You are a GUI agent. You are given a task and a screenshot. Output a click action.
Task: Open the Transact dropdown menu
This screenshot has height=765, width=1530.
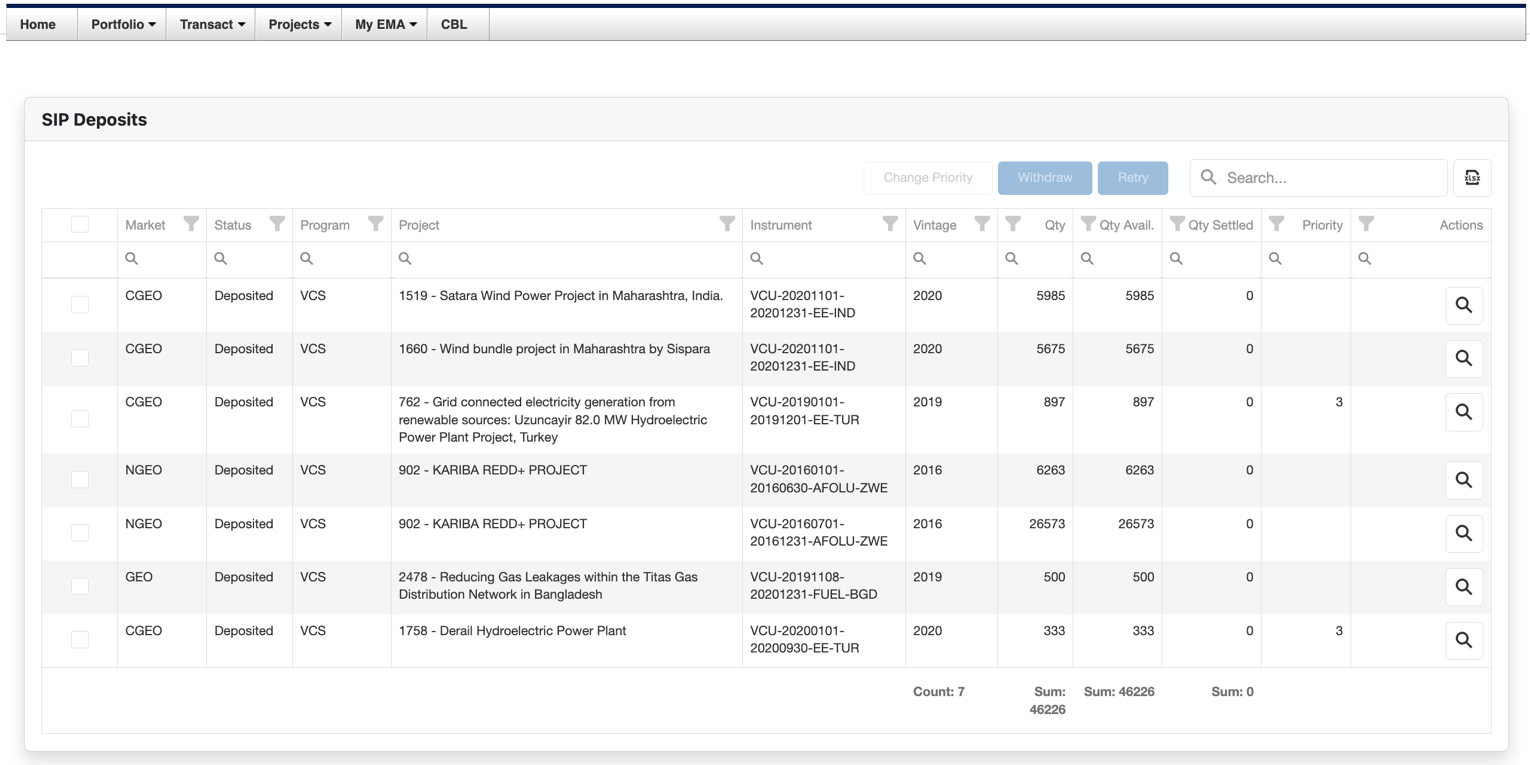(x=211, y=24)
